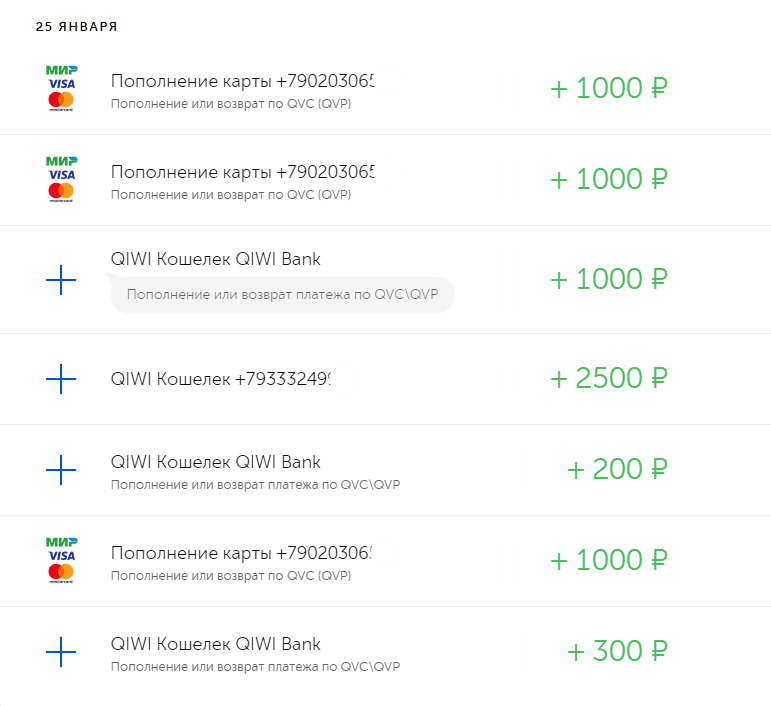The height and width of the screenshot is (706, 771).
Task: Open the QIWI Bank title in the +300 ₽ row
Action: (215, 644)
